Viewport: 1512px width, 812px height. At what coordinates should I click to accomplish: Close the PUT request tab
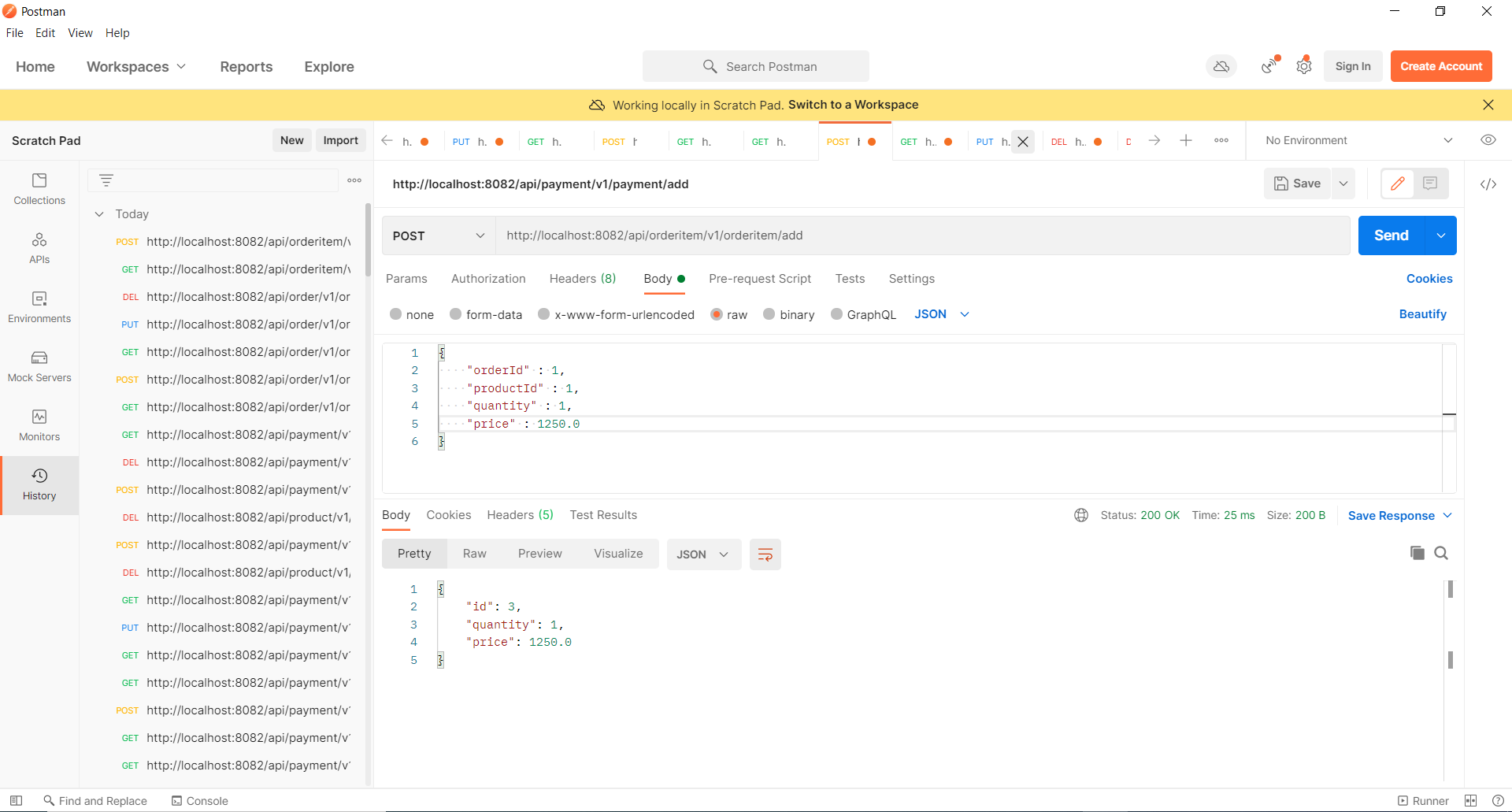point(1023,142)
